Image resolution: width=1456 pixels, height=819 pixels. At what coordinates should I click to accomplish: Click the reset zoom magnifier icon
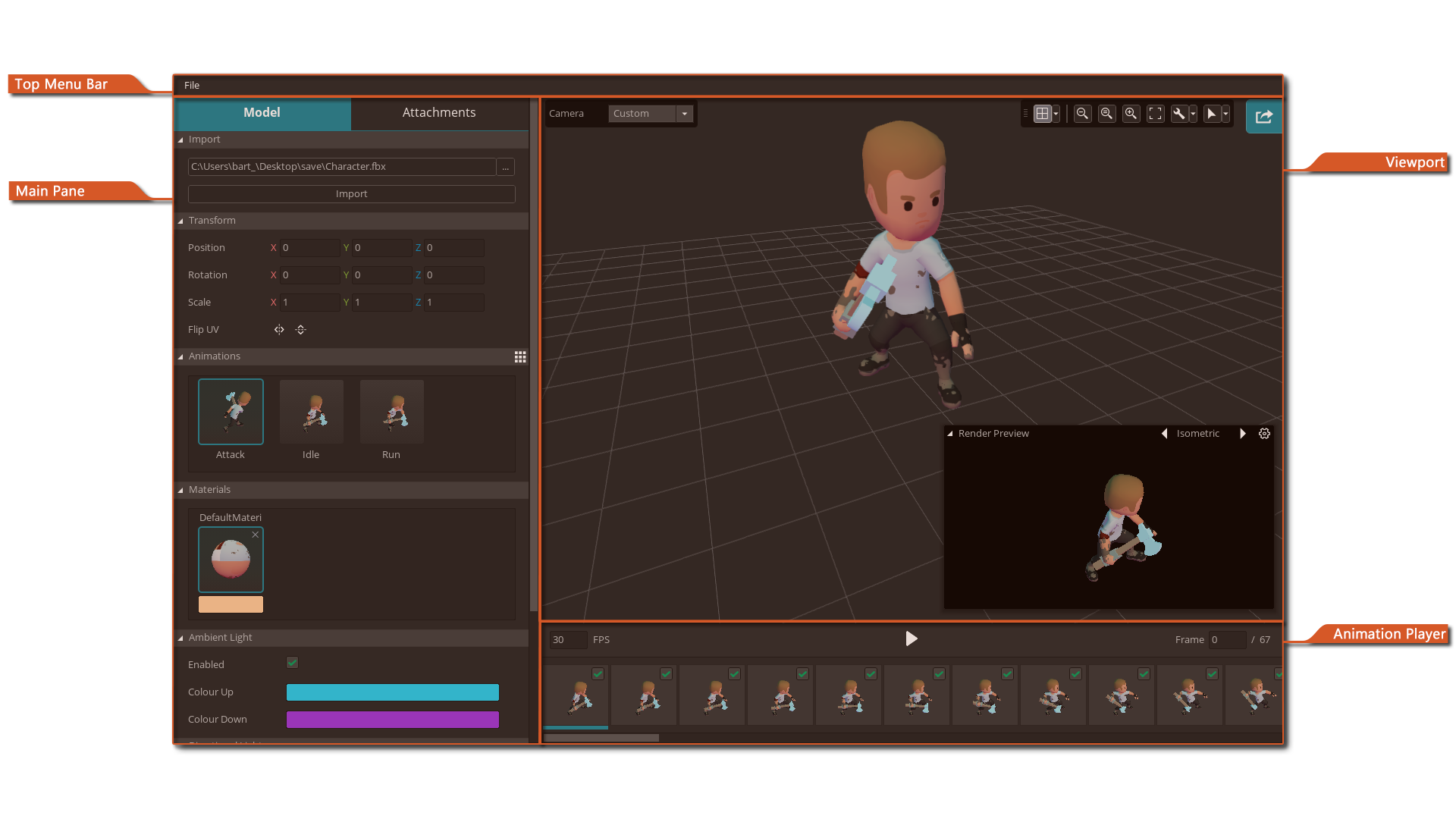pyautogui.click(x=1107, y=114)
